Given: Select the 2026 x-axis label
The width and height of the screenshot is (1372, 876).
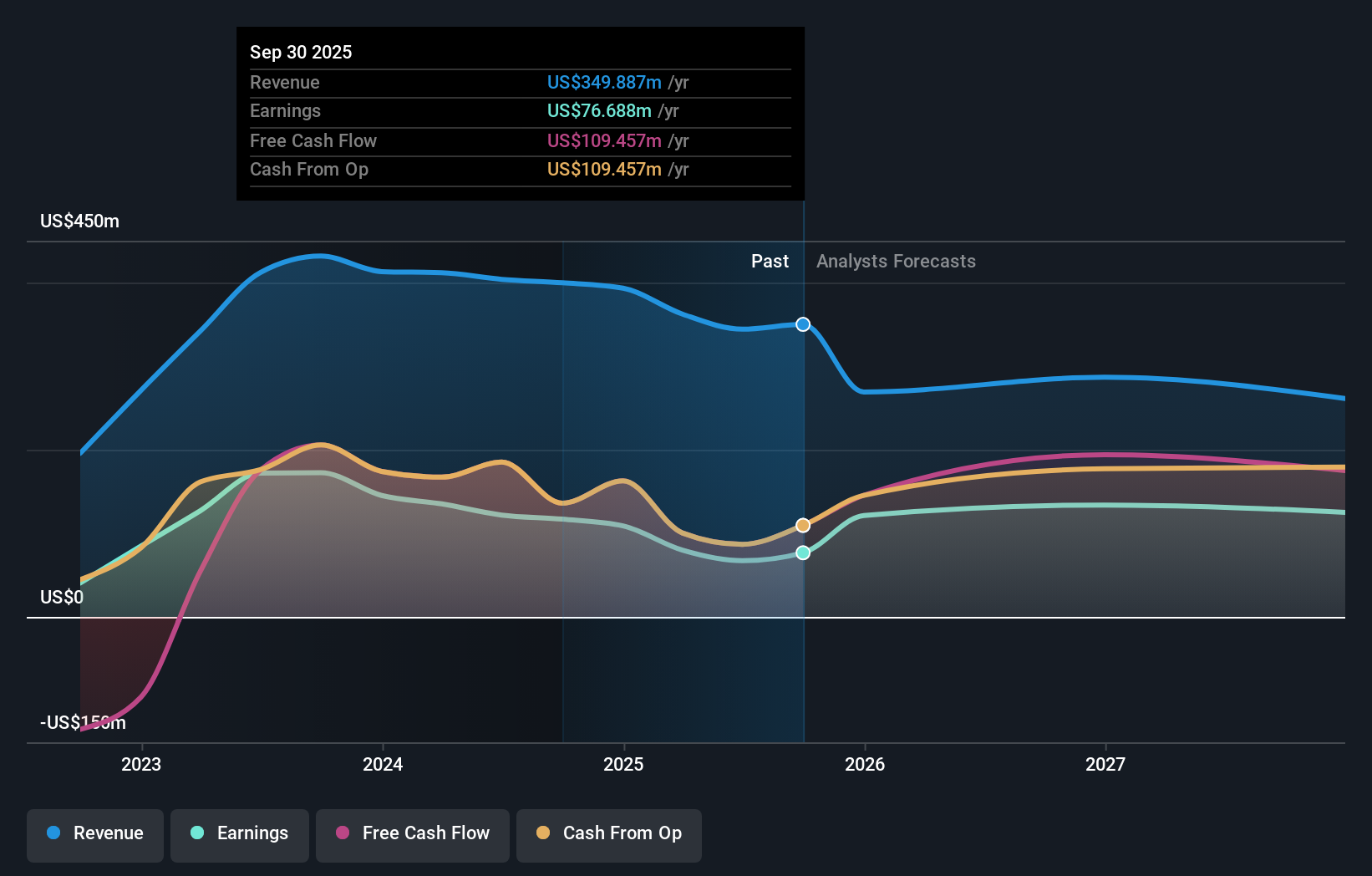Looking at the screenshot, I should pos(865,764).
